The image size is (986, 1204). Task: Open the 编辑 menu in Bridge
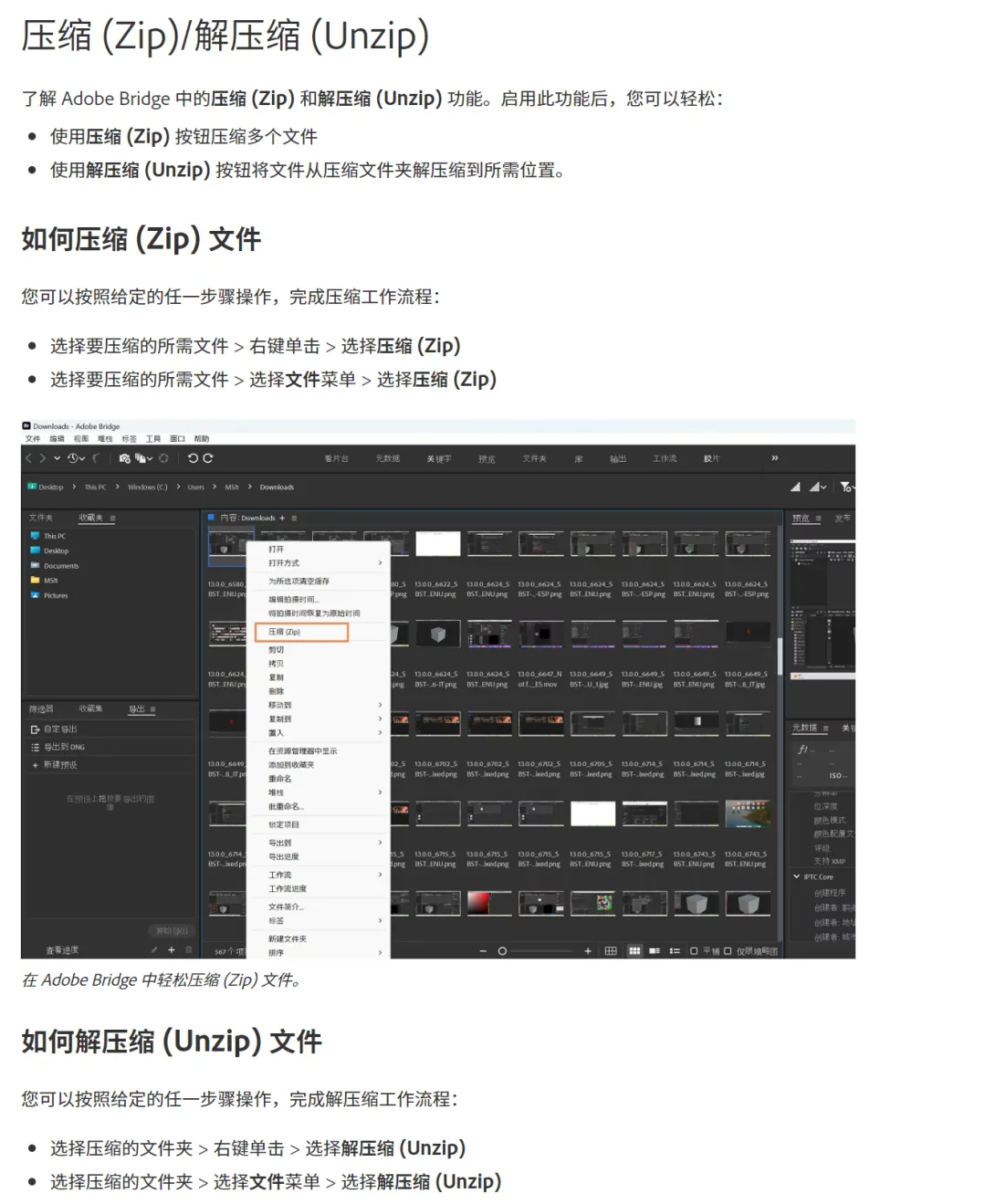pos(57,439)
